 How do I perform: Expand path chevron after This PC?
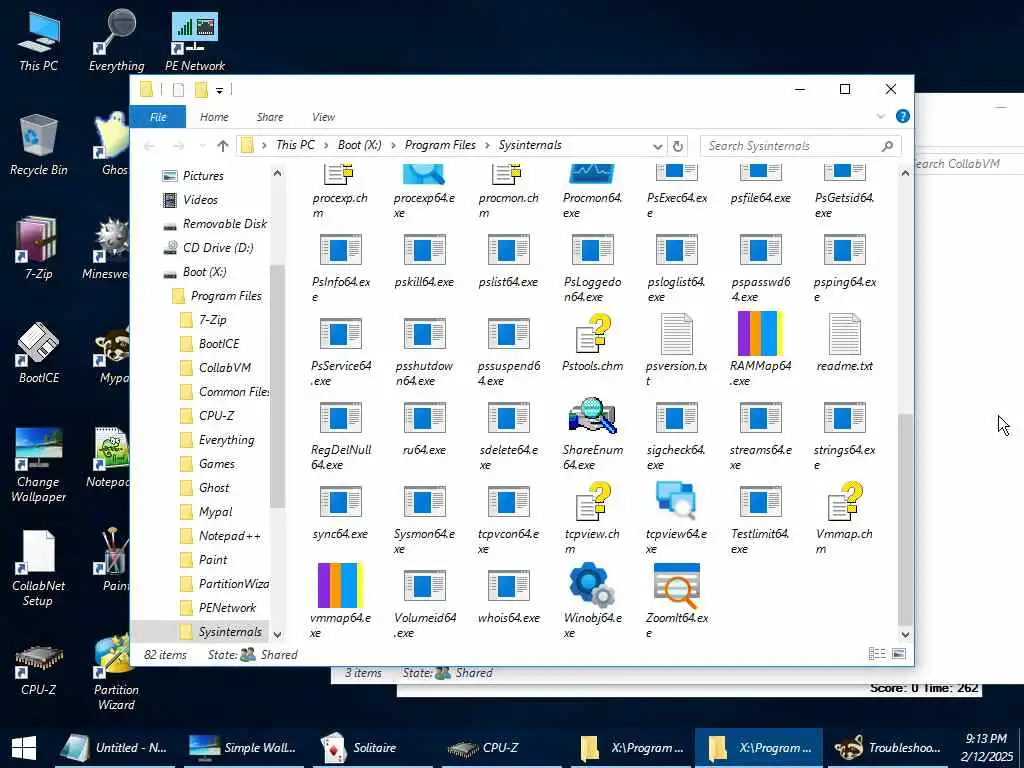coord(327,146)
